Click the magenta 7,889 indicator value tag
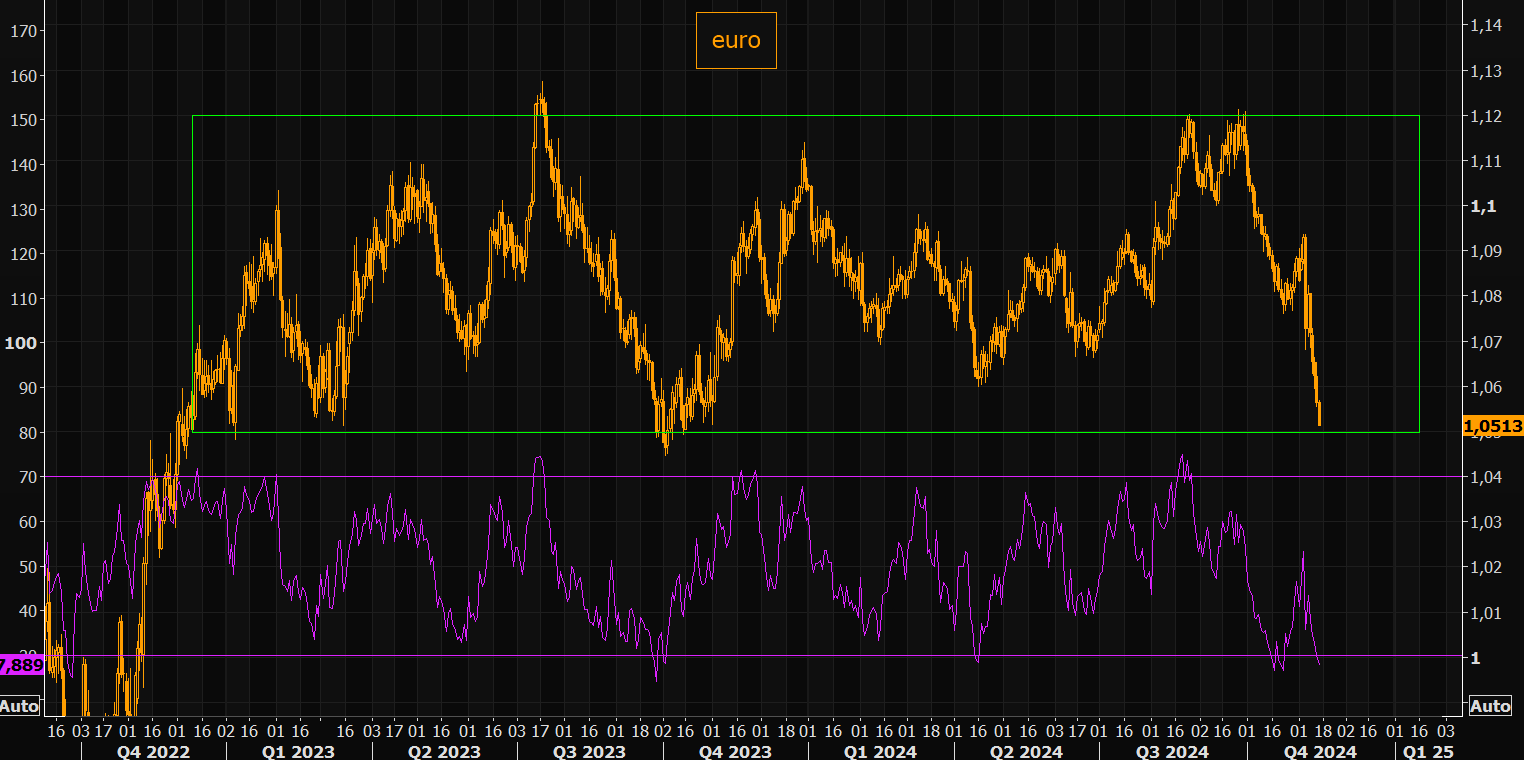This screenshot has height=760, width=1524. [x=21, y=665]
